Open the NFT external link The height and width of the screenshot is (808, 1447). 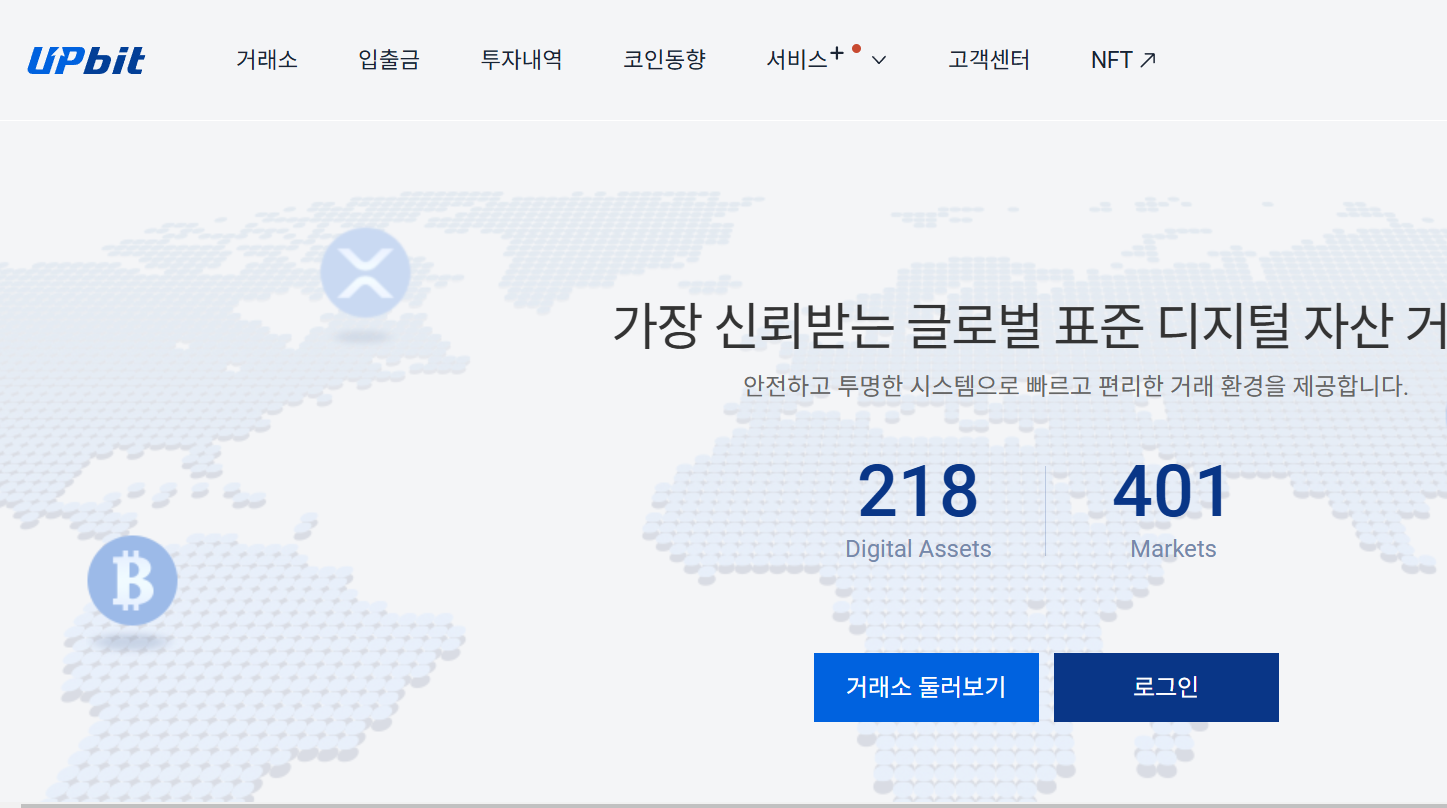pos(1123,60)
